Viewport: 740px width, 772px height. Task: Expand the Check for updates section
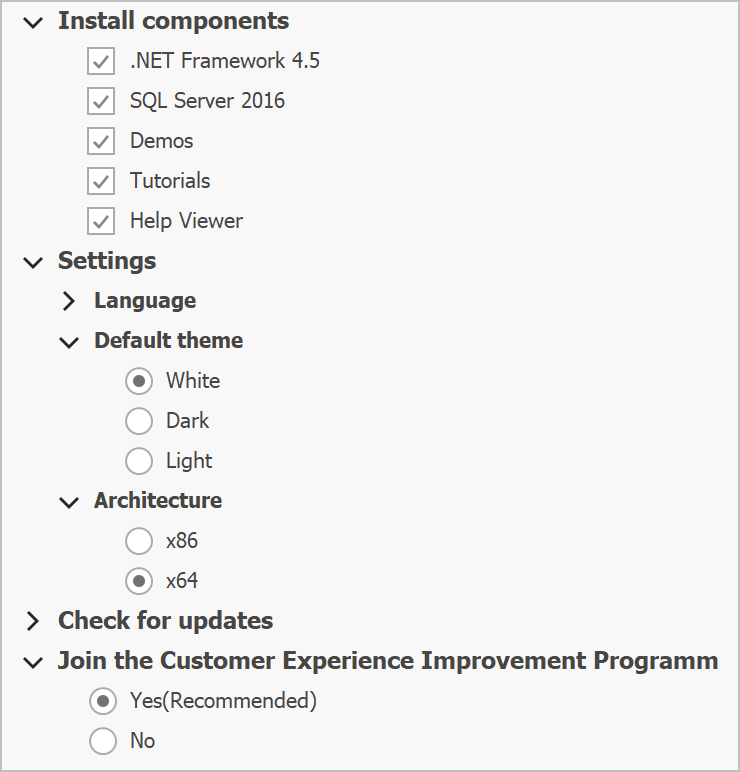click(x=34, y=621)
